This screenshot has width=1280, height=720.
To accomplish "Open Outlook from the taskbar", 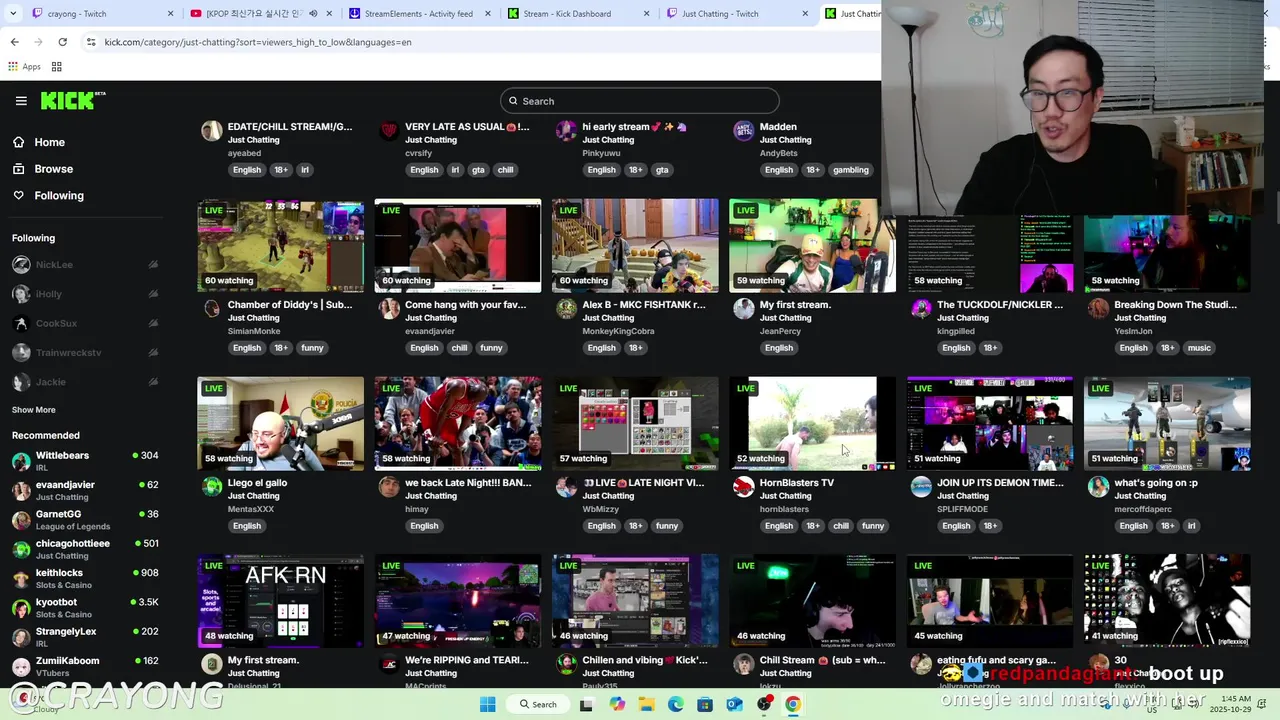I will pos(734,704).
